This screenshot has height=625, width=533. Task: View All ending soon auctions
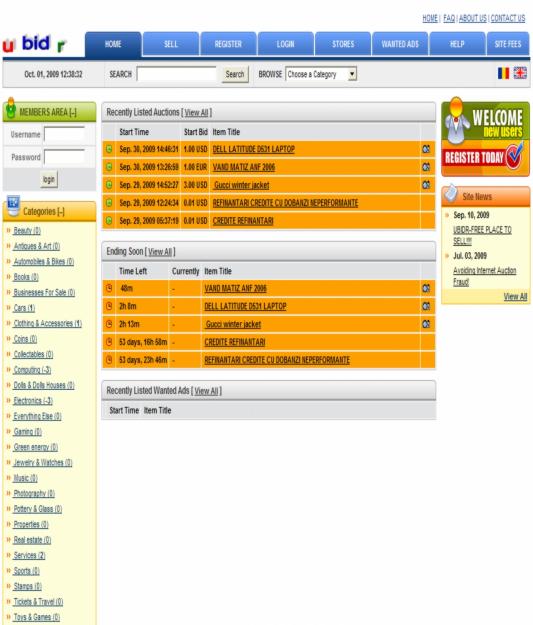[x=160, y=252]
